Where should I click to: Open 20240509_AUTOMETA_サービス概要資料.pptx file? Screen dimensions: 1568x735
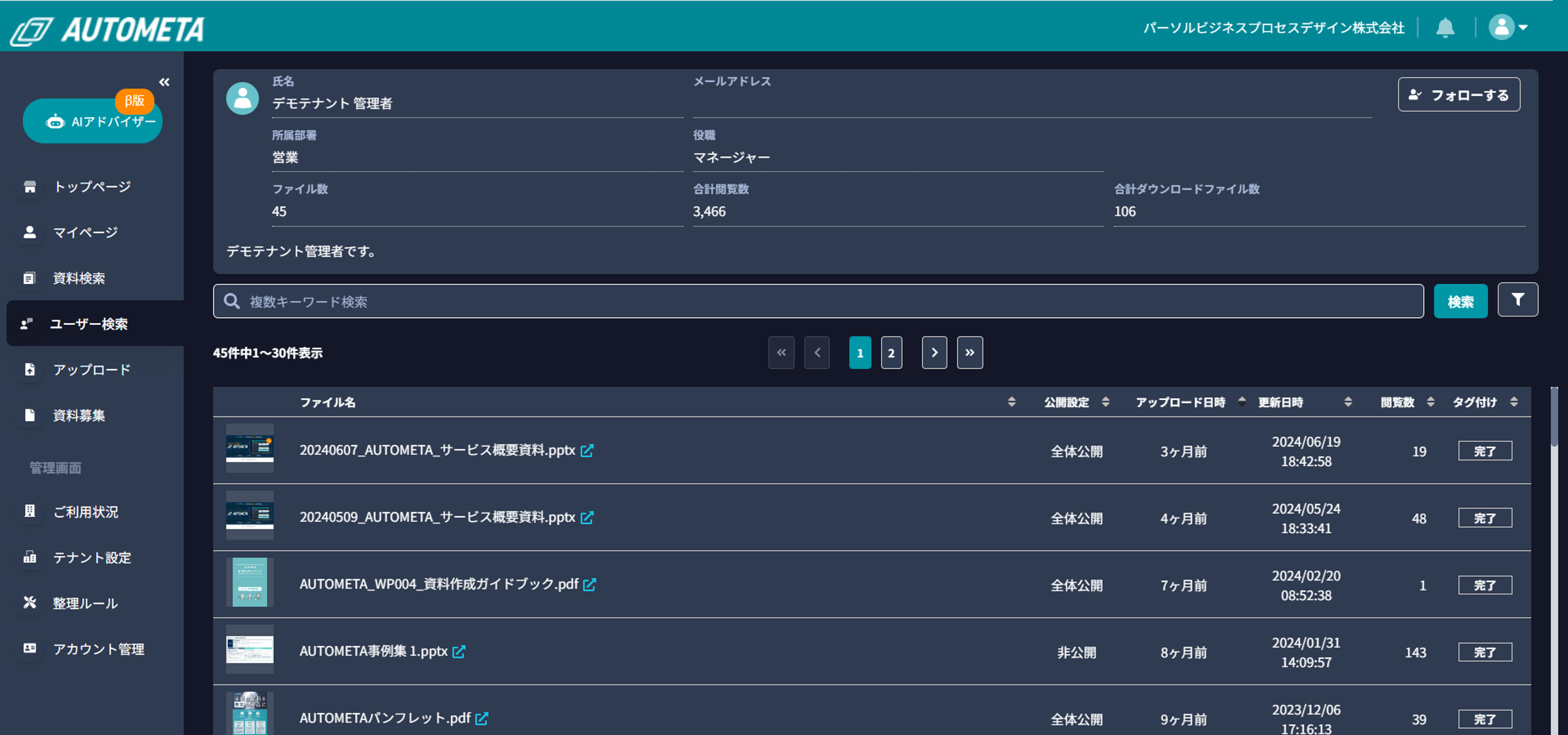(437, 517)
